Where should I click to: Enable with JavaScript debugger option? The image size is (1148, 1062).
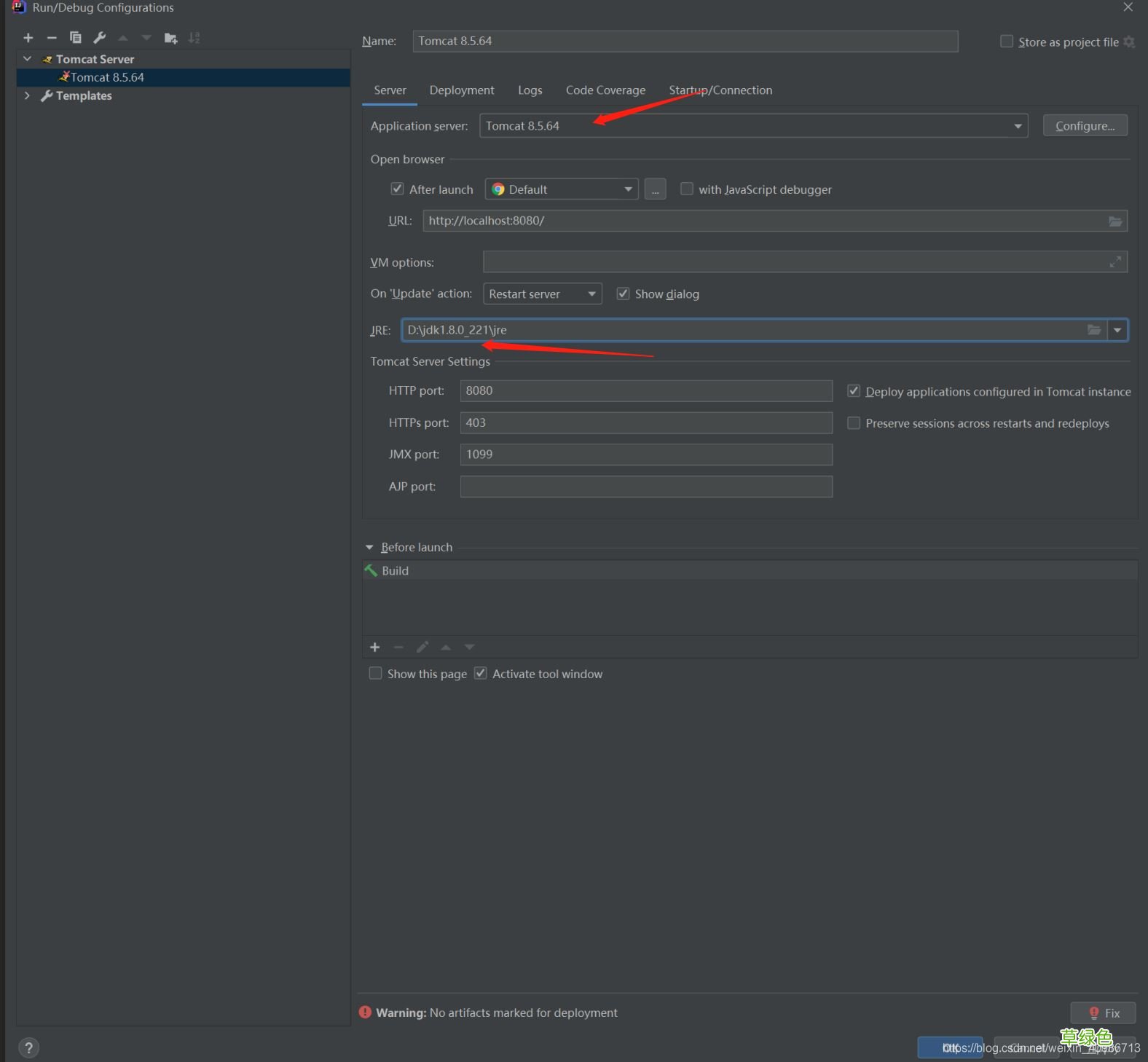tap(686, 189)
